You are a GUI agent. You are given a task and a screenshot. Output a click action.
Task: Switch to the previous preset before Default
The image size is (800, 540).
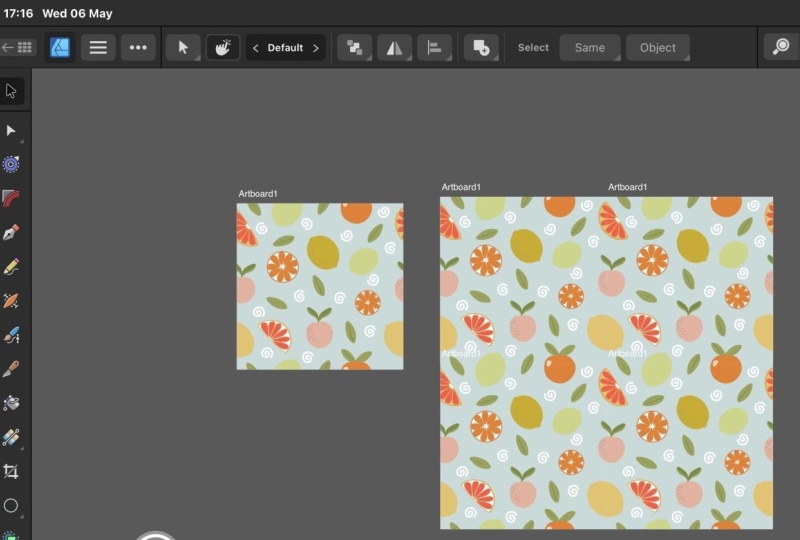256,47
